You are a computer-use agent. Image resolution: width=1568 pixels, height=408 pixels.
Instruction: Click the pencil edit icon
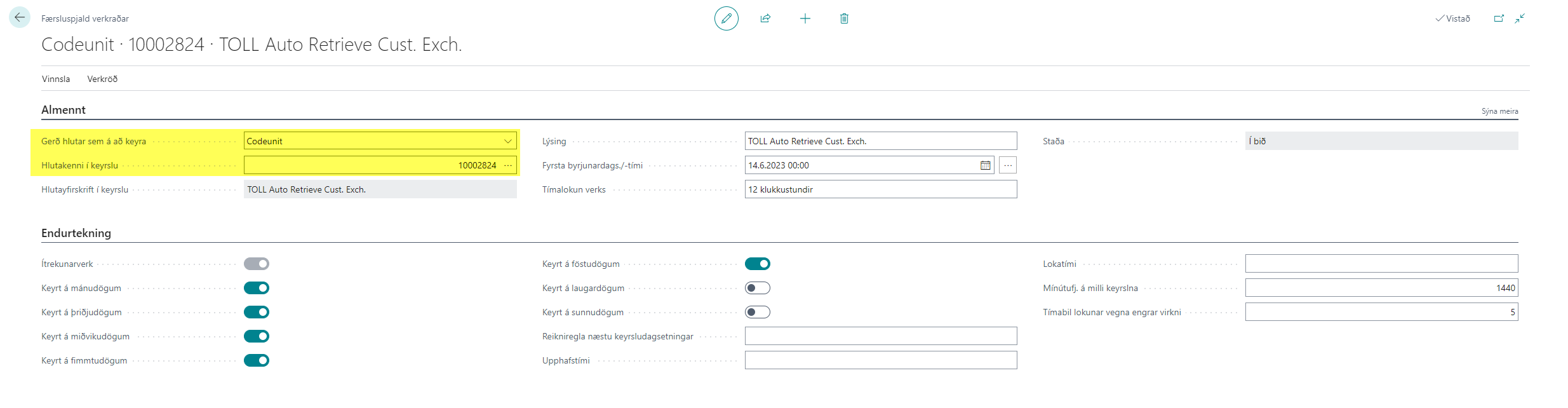pos(726,18)
